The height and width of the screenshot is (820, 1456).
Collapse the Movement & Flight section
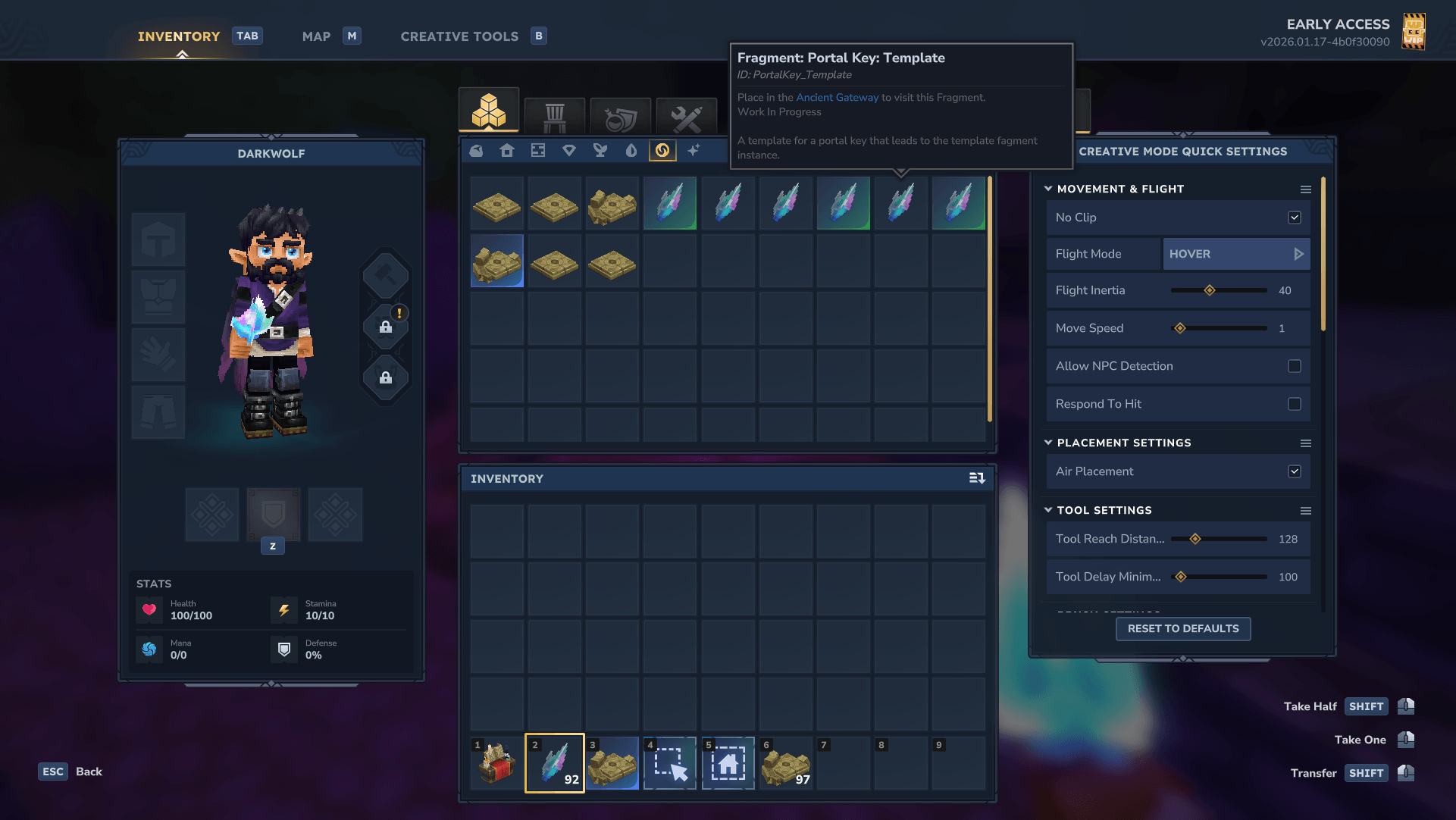[1048, 189]
